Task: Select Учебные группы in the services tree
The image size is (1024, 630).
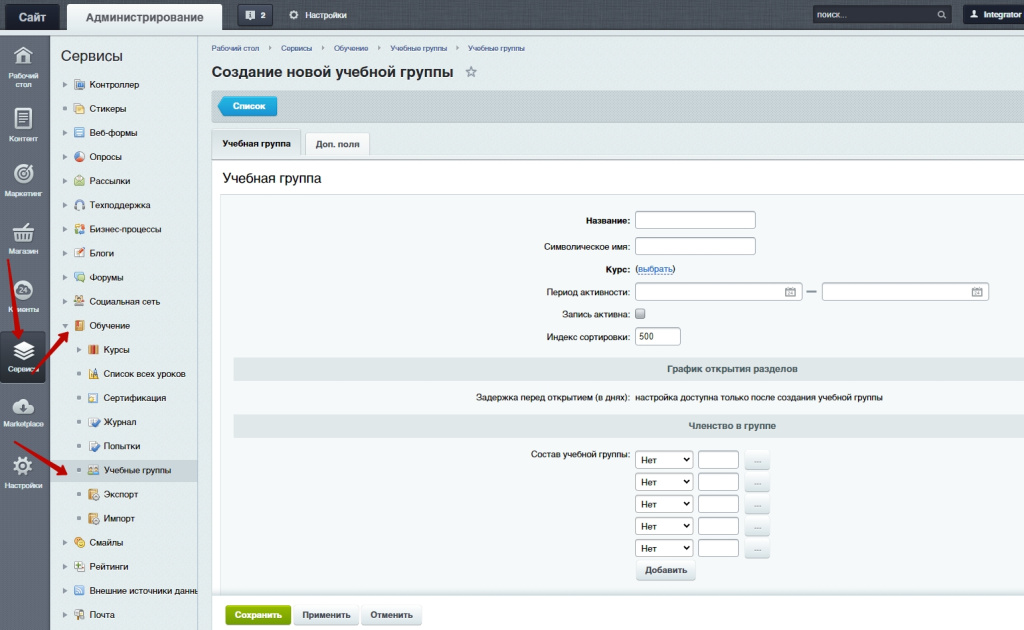Action: (137, 470)
